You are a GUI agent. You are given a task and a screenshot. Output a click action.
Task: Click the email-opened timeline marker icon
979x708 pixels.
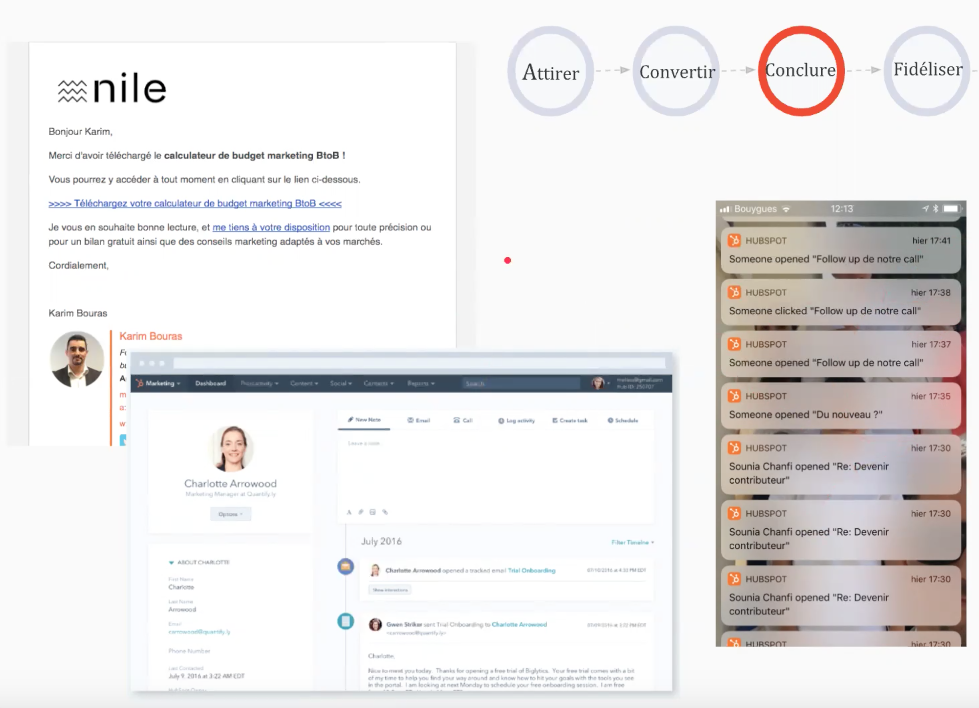345,566
